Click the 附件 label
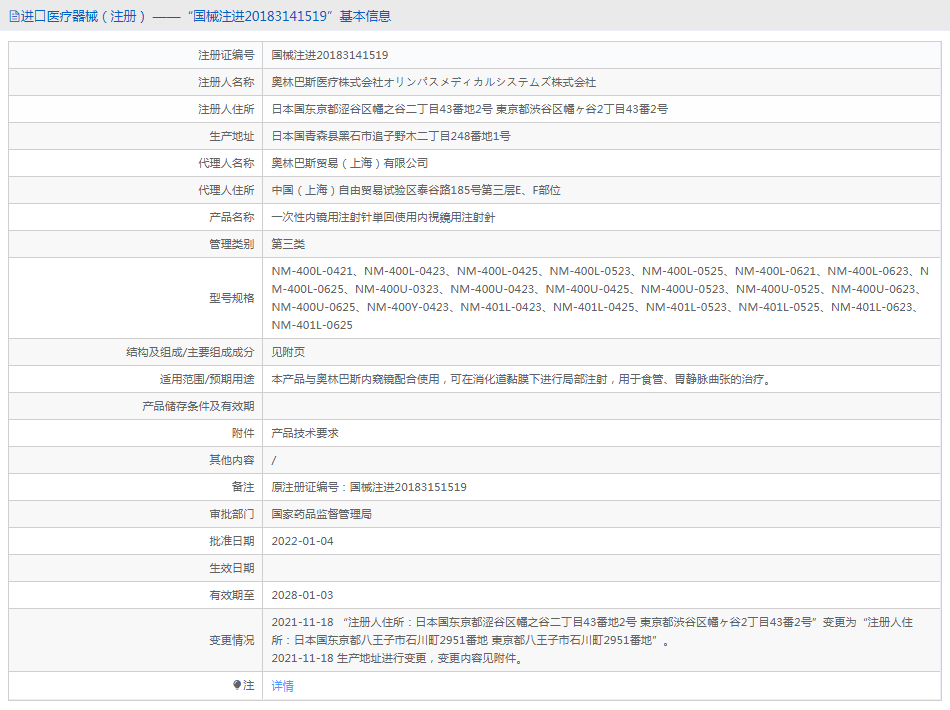Screen dimensions: 950x710 click(x=243, y=433)
